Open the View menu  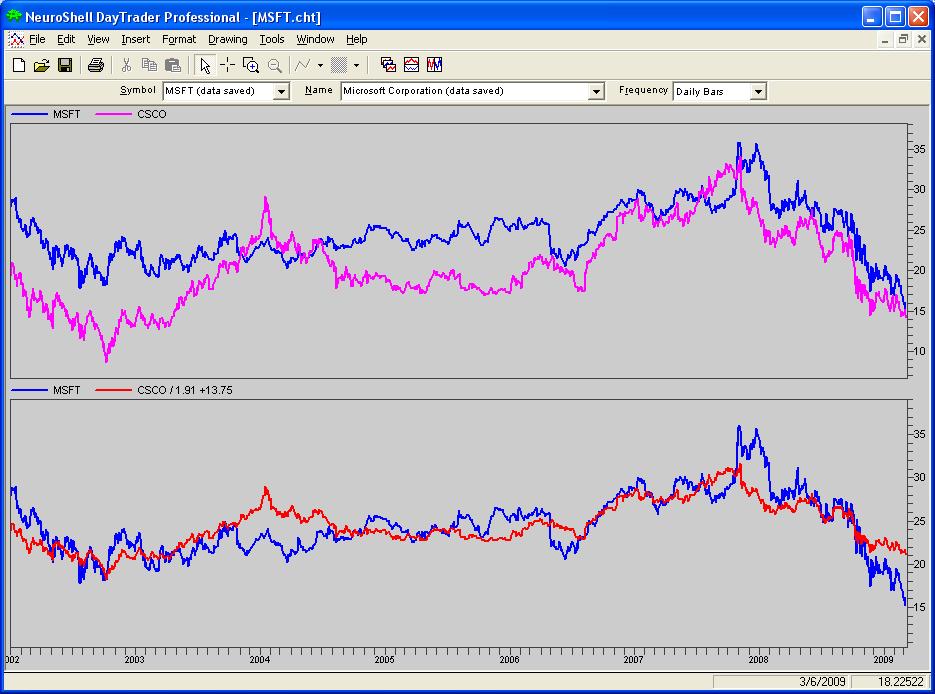[x=98, y=39]
